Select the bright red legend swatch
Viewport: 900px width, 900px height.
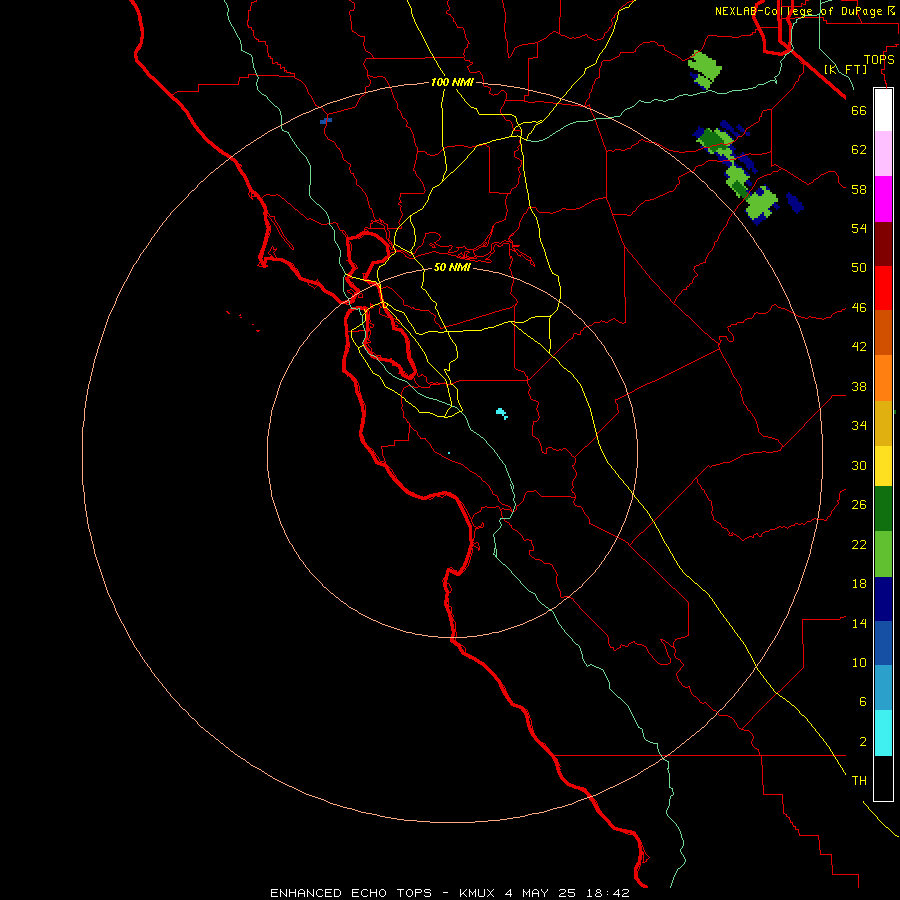pyautogui.click(x=883, y=288)
